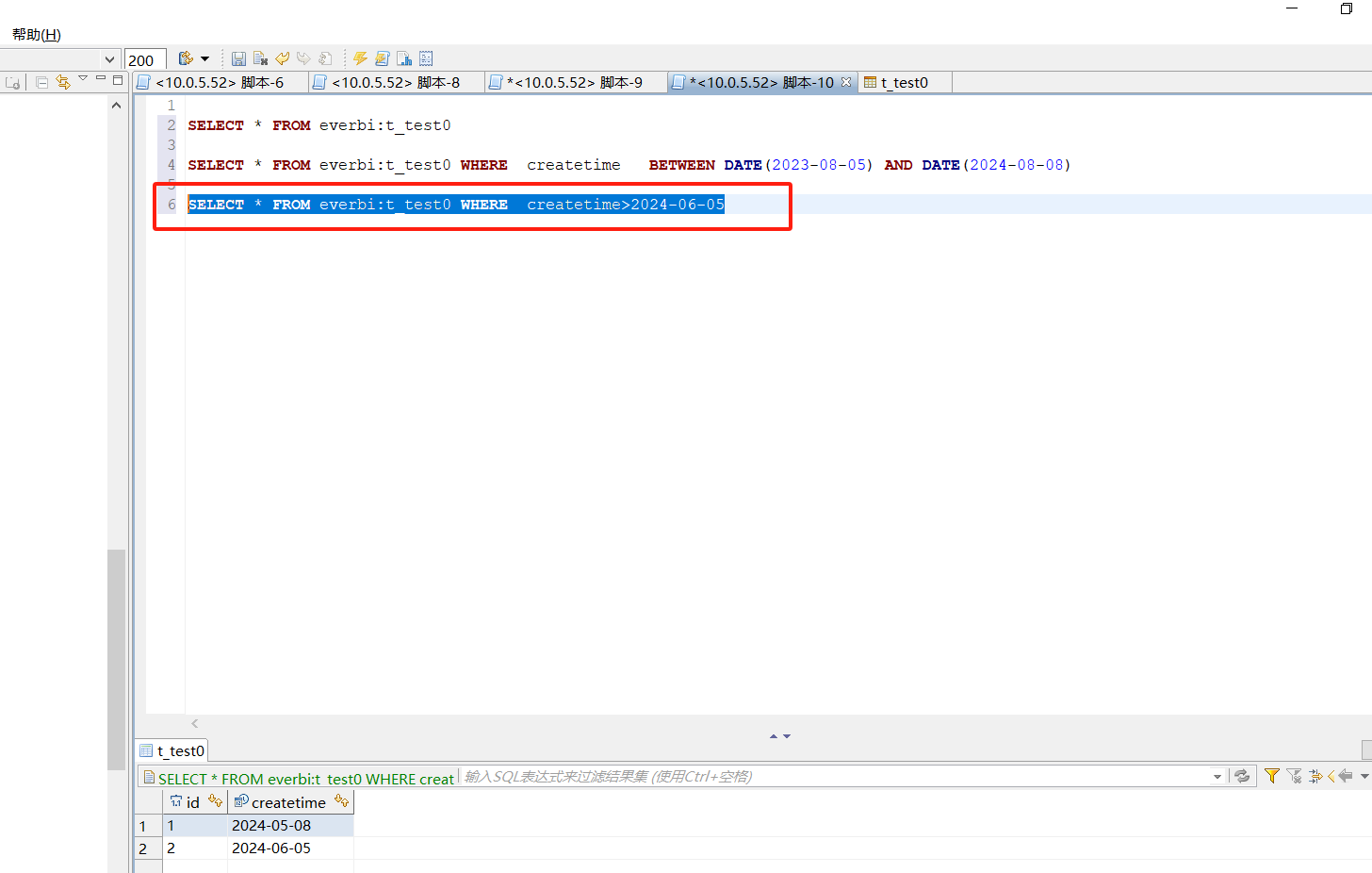Viewport: 1372px width, 873px height.
Task: Switch to the 脚本-8 tab
Action: (x=396, y=82)
